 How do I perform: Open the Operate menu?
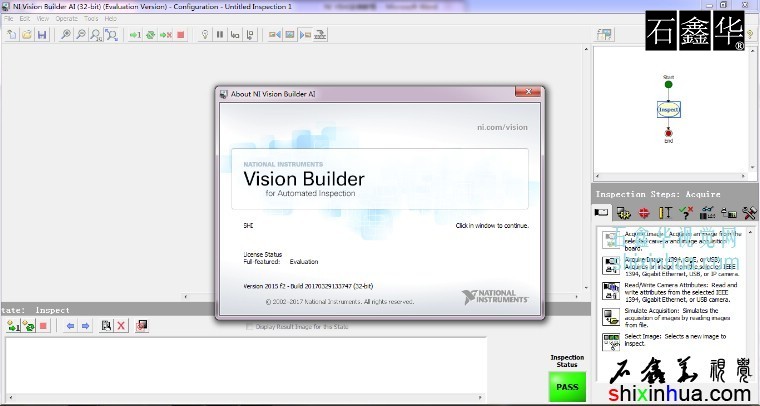66,19
